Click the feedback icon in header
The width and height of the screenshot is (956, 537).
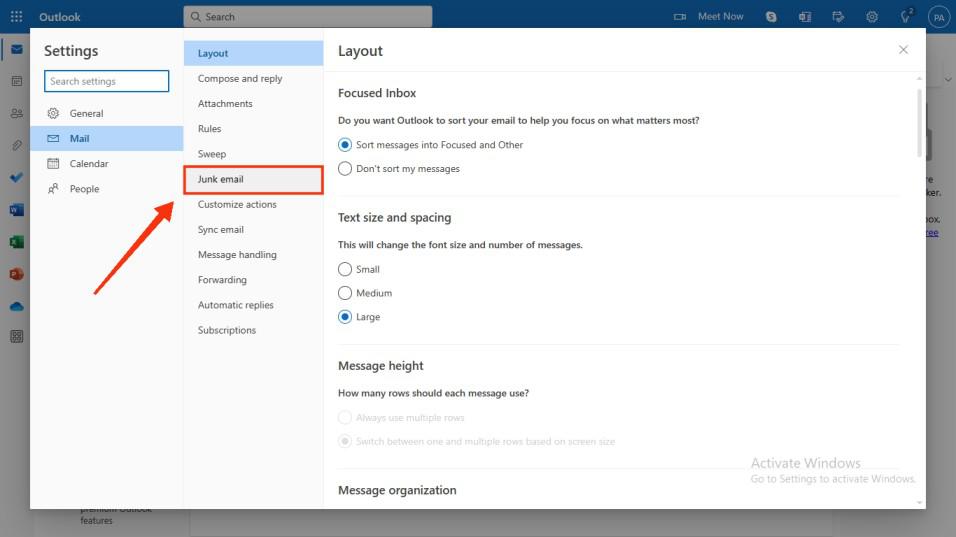838,16
